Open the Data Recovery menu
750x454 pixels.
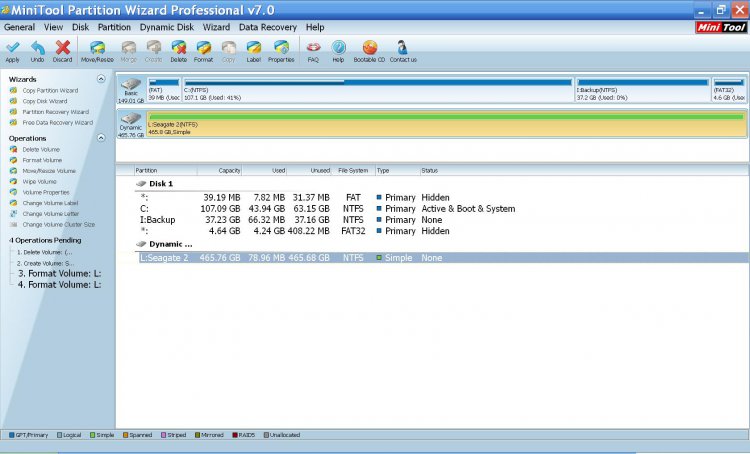click(269, 27)
